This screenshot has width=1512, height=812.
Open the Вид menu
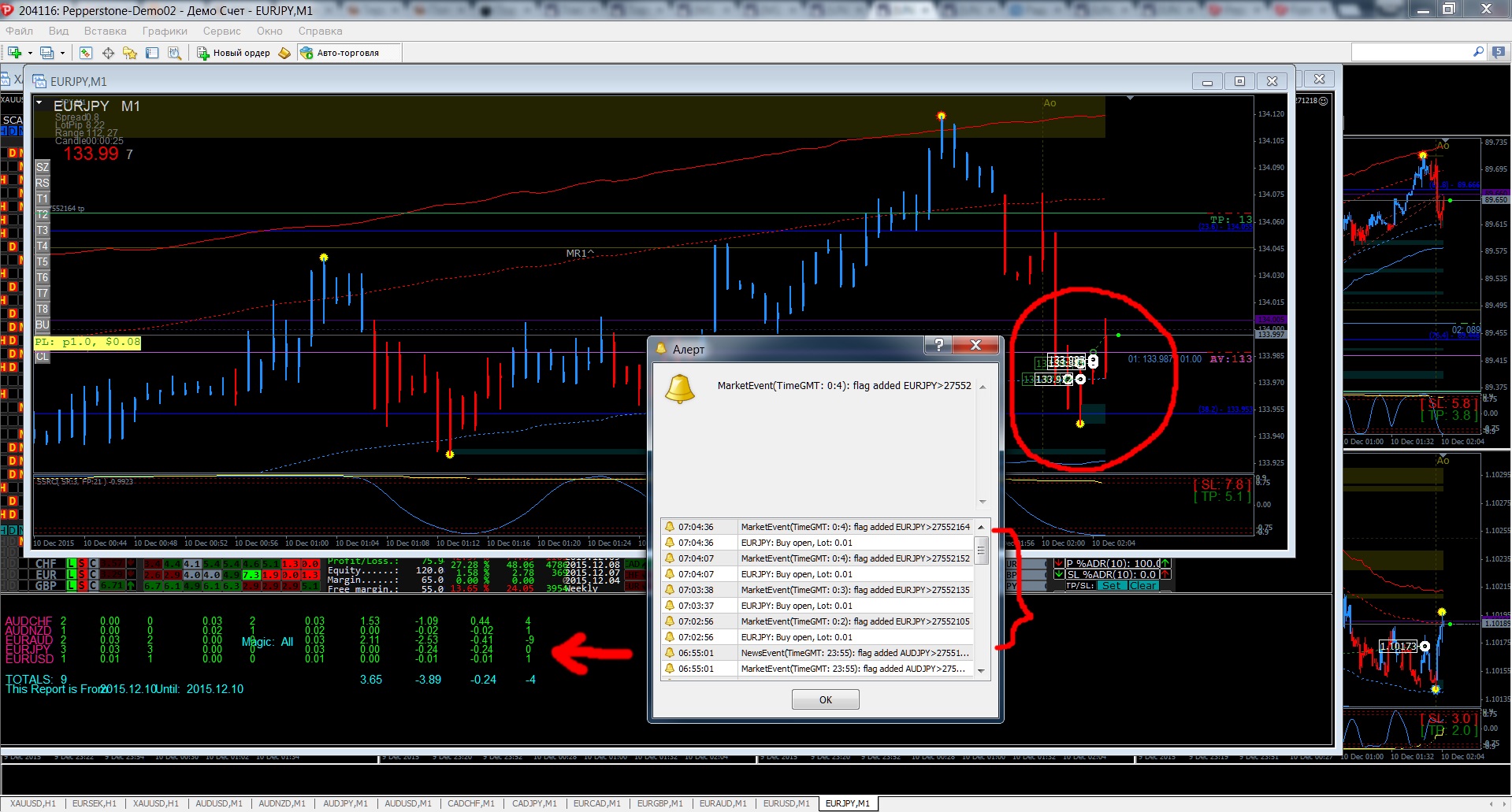click(x=58, y=31)
